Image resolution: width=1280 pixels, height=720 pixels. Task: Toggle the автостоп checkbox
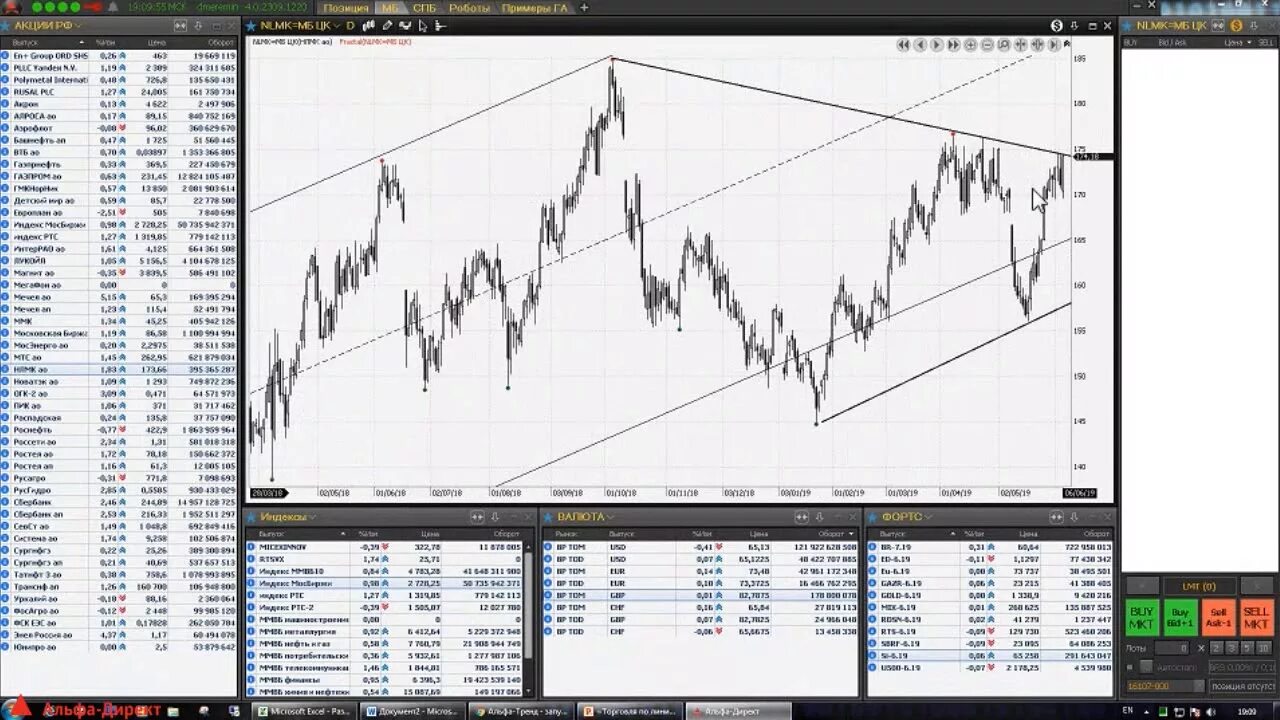(x=1146, y=667)
